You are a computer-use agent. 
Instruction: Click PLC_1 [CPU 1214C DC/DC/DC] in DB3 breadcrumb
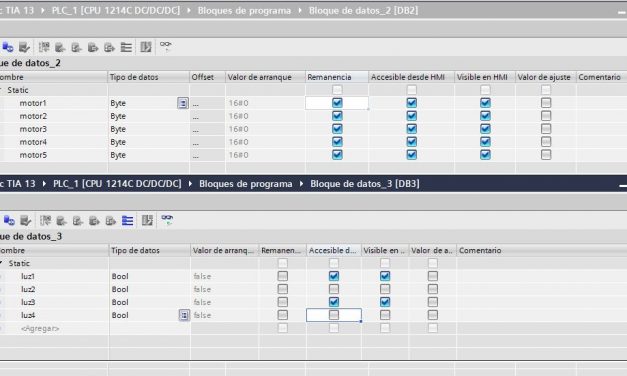pos(117,184)
